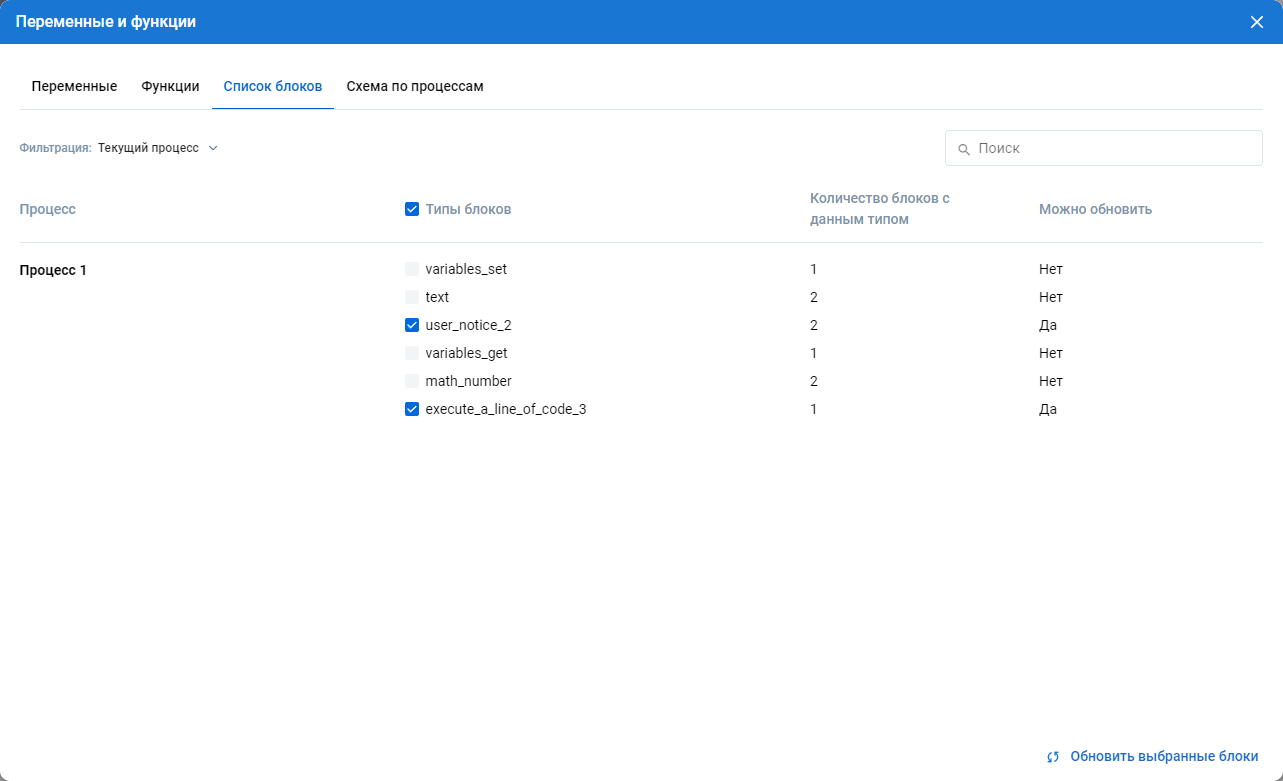Click the variables_set block type name

coord(467,269)
